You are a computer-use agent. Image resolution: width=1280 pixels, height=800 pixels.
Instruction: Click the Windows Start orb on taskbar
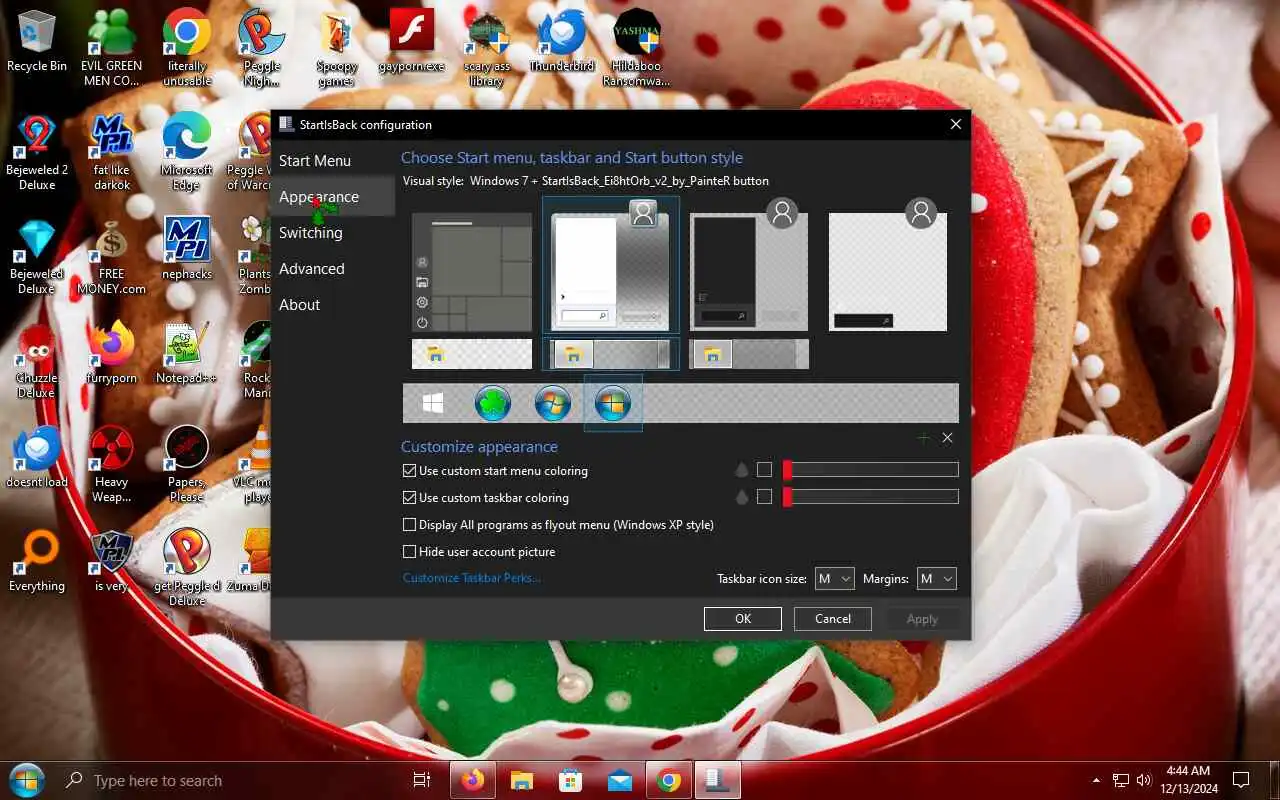[25, 780]
